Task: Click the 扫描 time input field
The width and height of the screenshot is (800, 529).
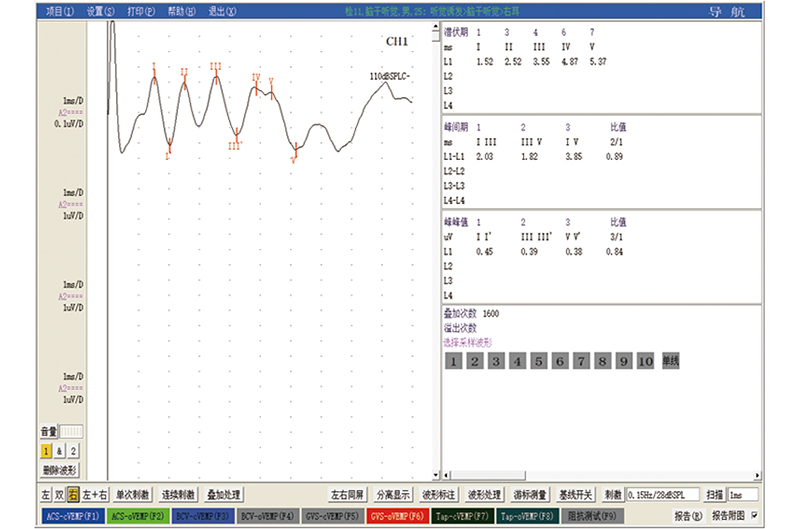Action: click(x=742, y=495)
